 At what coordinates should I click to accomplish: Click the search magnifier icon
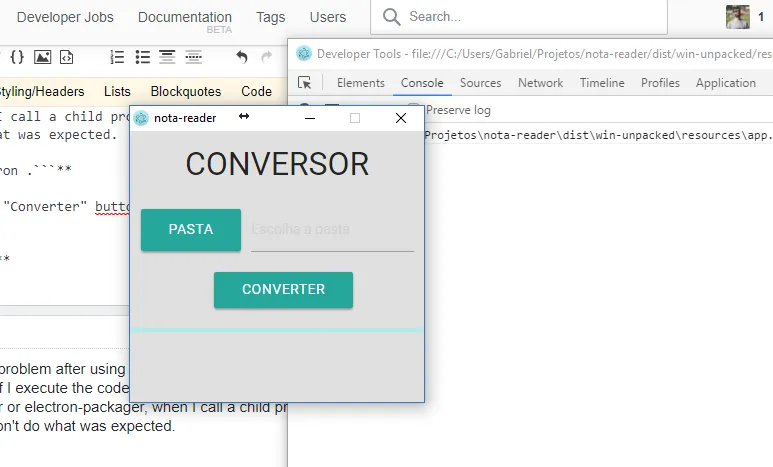[391, 17]
